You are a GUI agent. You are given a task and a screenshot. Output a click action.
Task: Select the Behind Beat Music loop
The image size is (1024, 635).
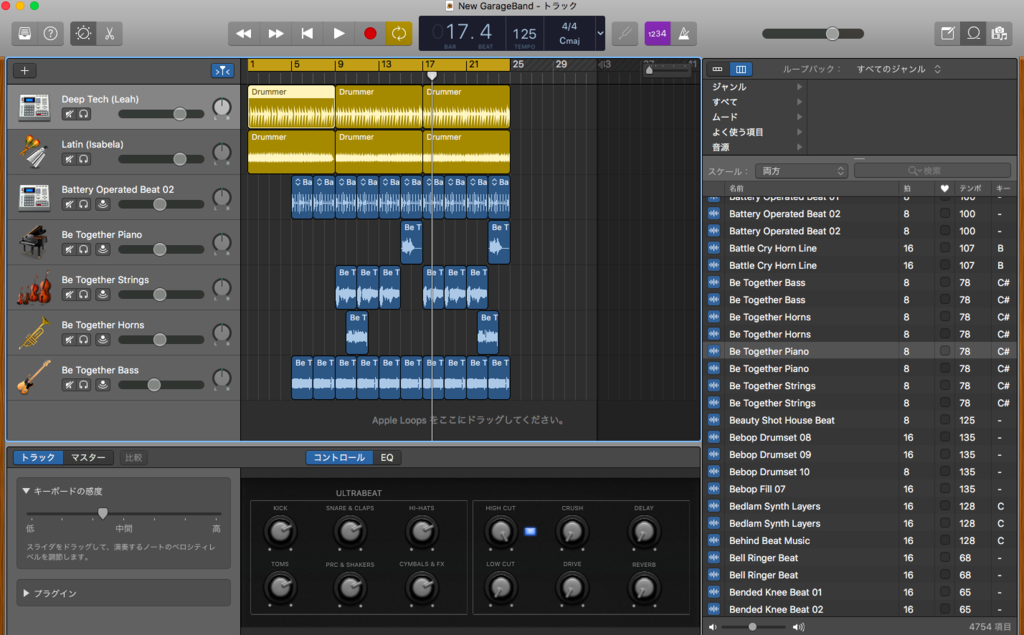[x=859, y=540]
